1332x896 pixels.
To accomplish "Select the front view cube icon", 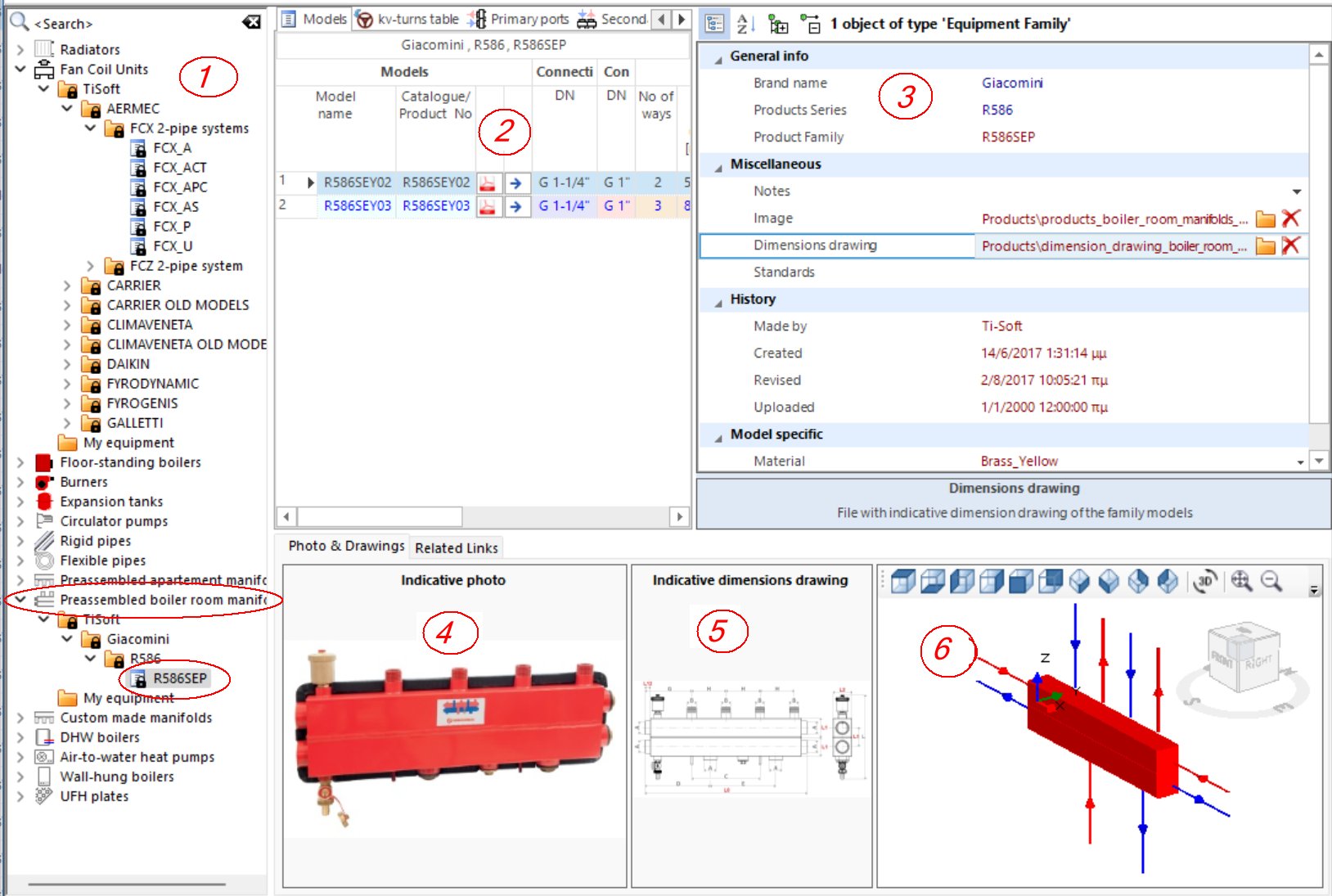I will pyautogui.click(x=1021, y=581).
